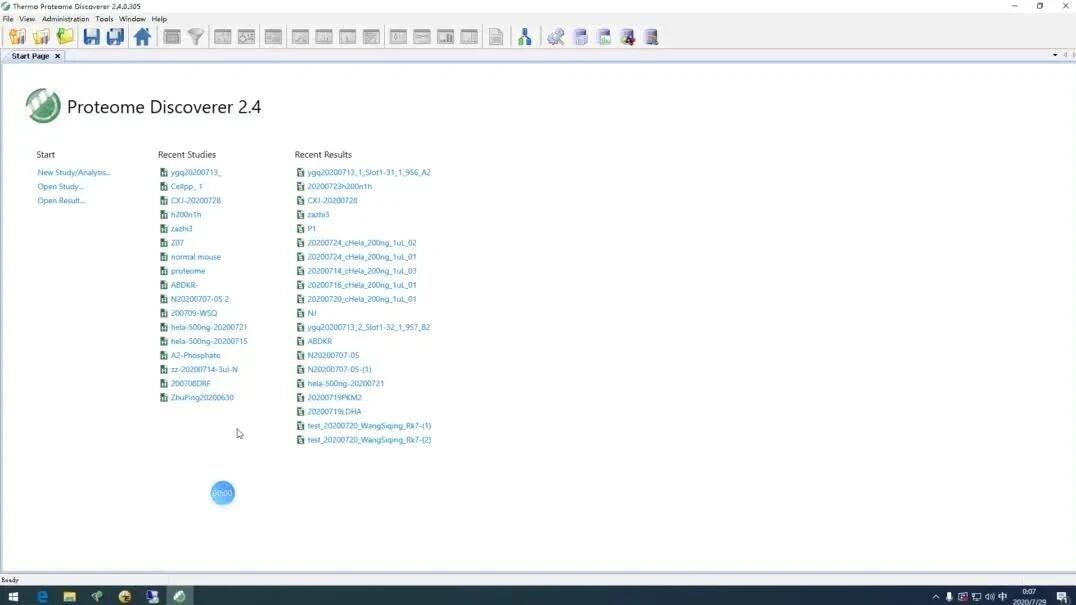The height and width of the screenshot is (605, 1076).
Task: Click the green Open Result folder icon
Action: point(65,37)
